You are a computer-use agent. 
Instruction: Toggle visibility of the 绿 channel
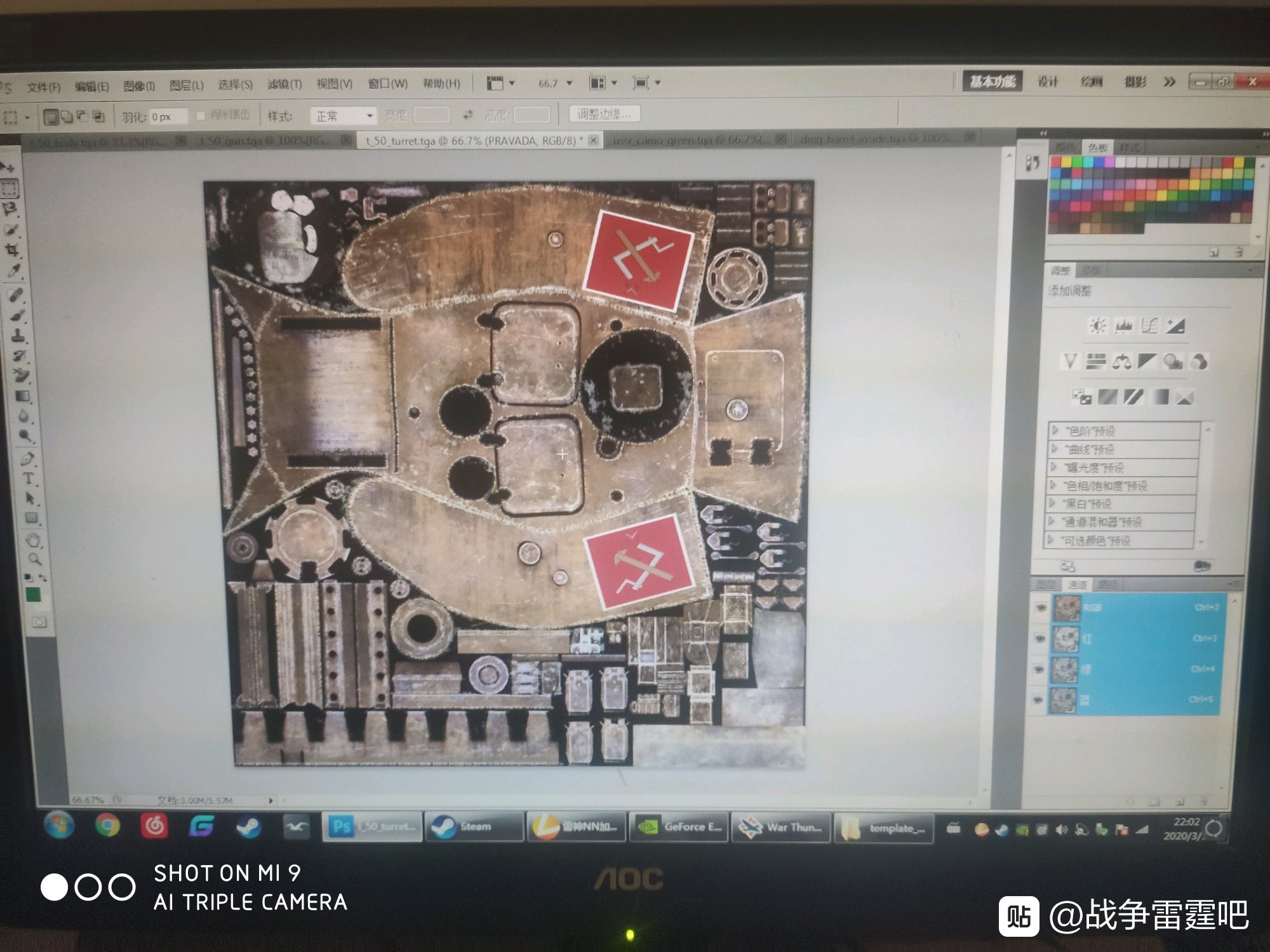pyautogui.click(x=1039, y=669)
